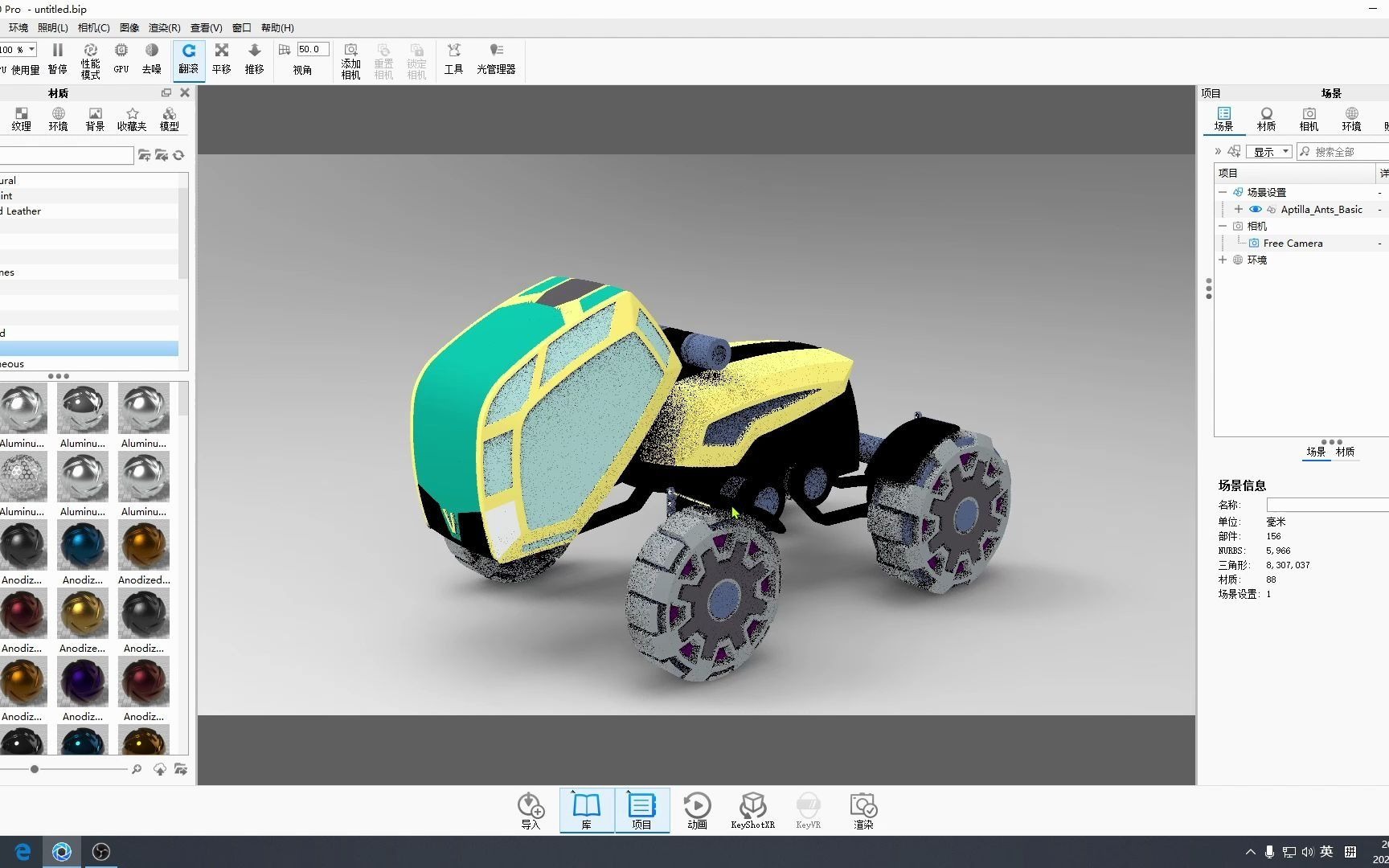Toggle Pause (暂停) real-time rendering
The image size is (1389, 868).
57,59
